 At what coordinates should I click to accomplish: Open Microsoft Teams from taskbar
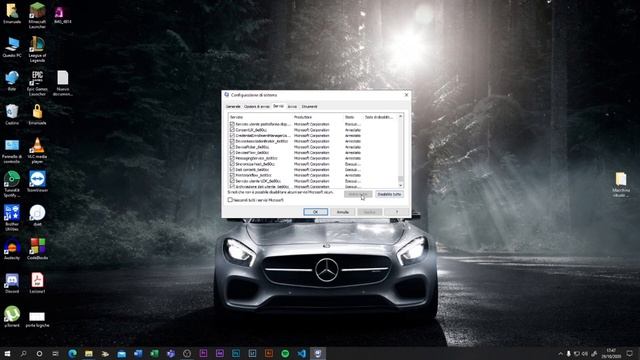171,353
